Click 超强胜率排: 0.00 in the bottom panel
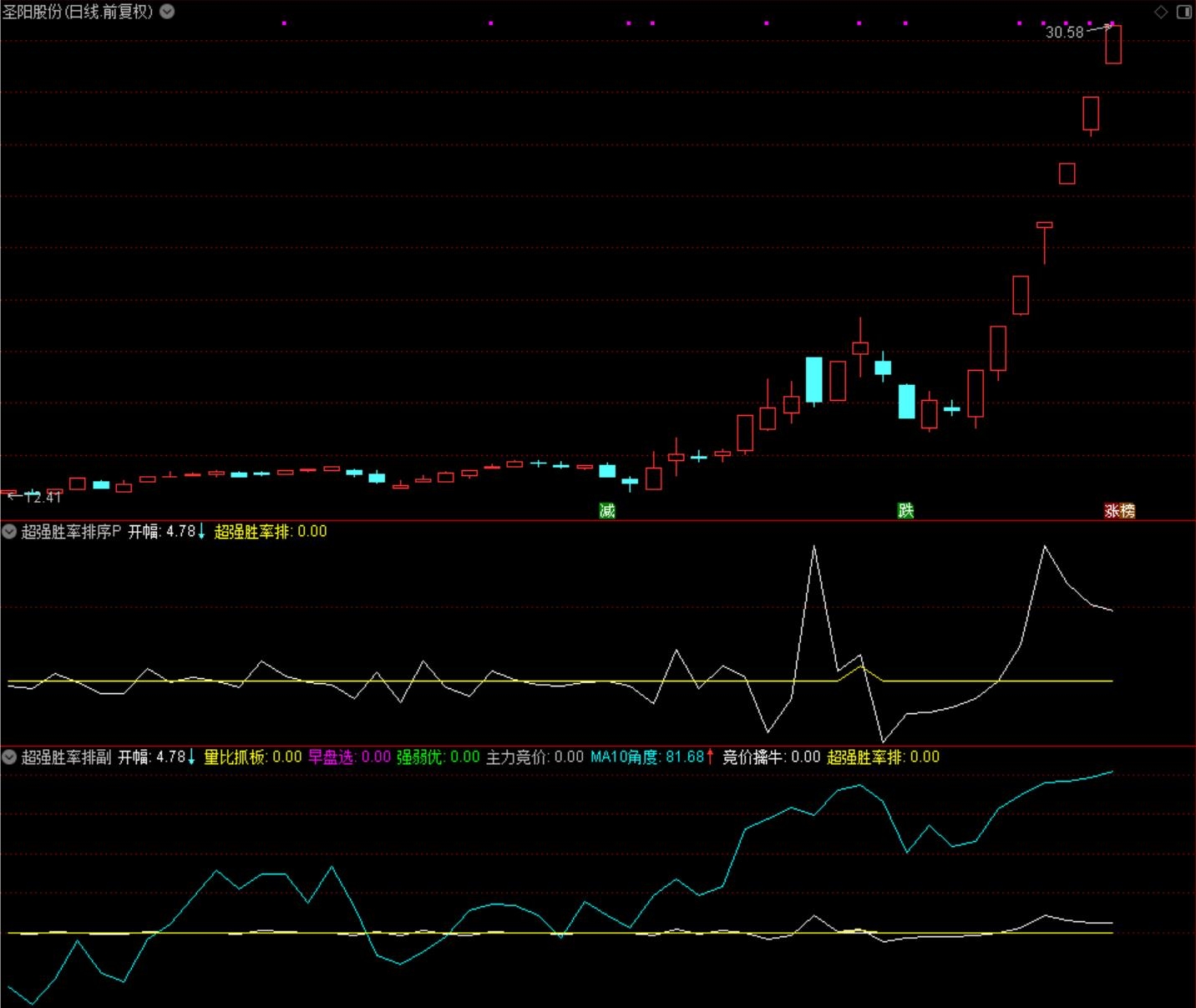This screenshot has height=1008, width=1196. point(883,757)
